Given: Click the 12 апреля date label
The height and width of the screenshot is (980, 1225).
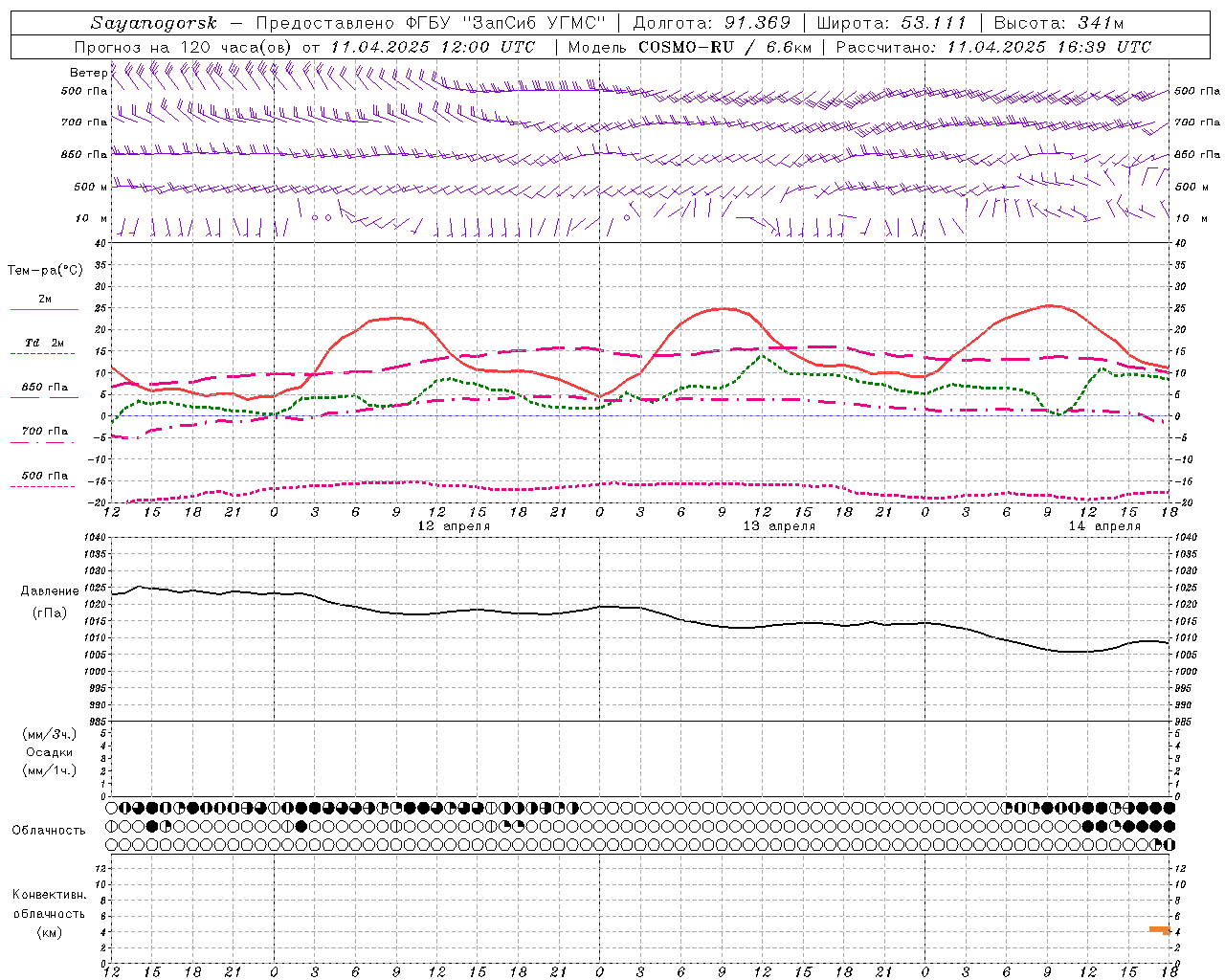Looking at the screenshot, I should pyautogui.click(x=454, y=526).
